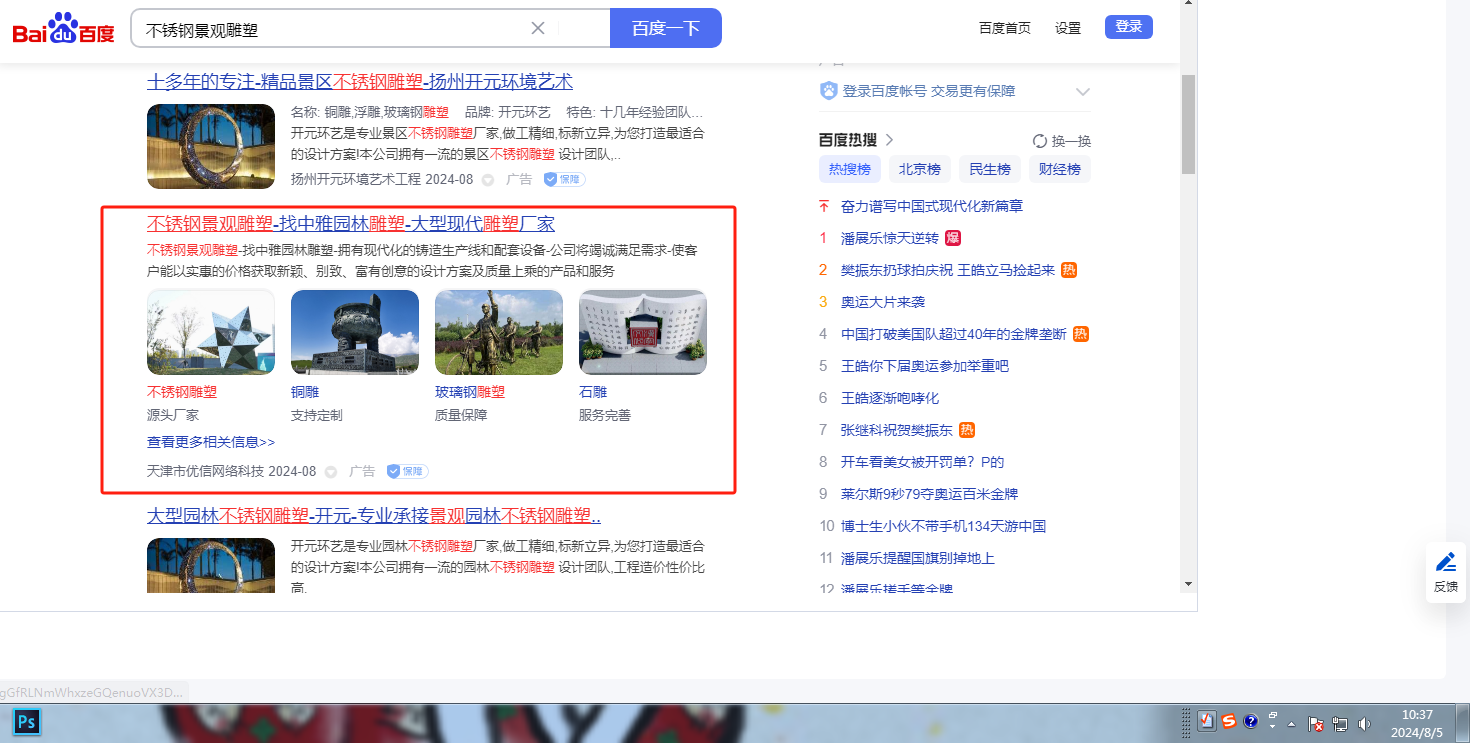This screenshot has height=743, width=1470.
Task: Select the 热搜榜 tab
Action: pyautogui.click(x=850, y=169)
